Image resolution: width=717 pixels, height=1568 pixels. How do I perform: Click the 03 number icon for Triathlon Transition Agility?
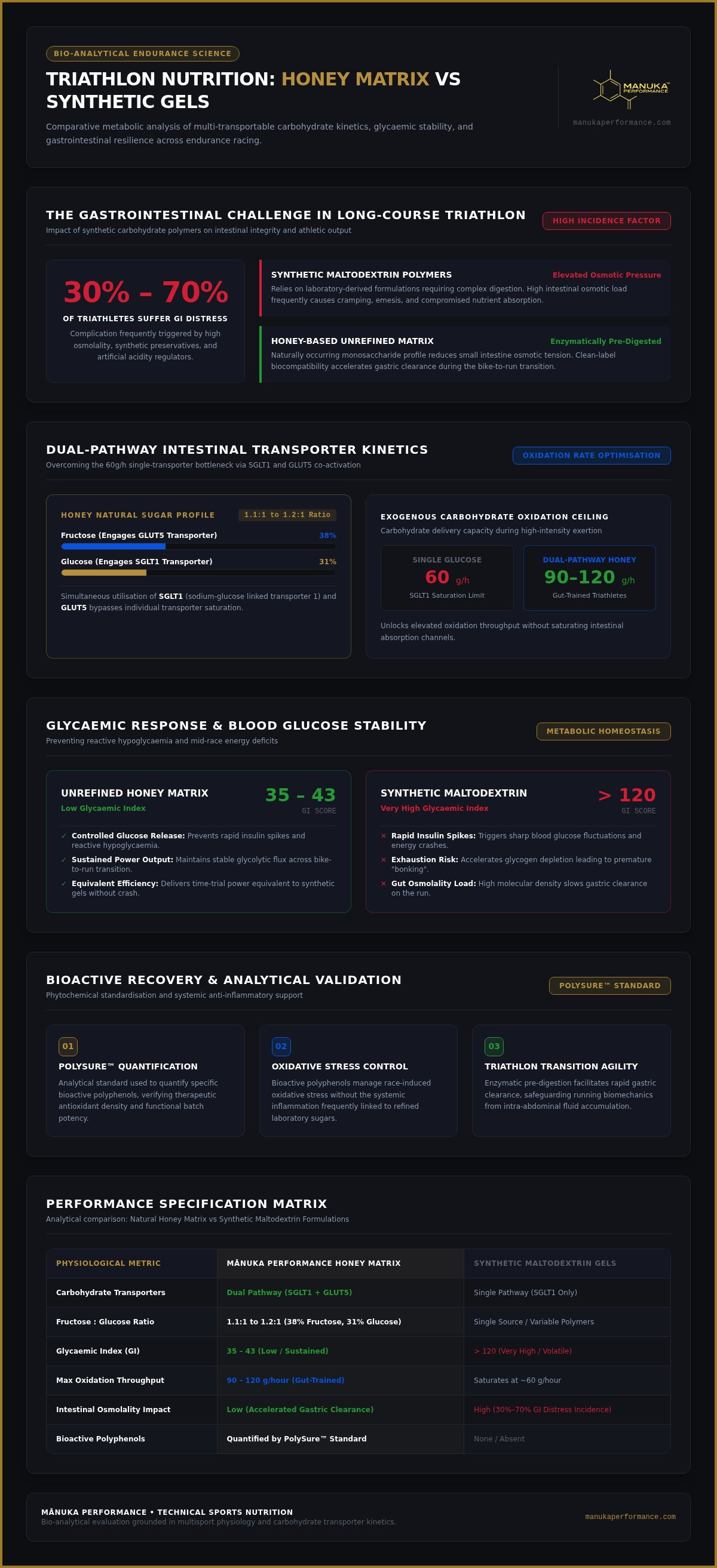(494, 1046)
